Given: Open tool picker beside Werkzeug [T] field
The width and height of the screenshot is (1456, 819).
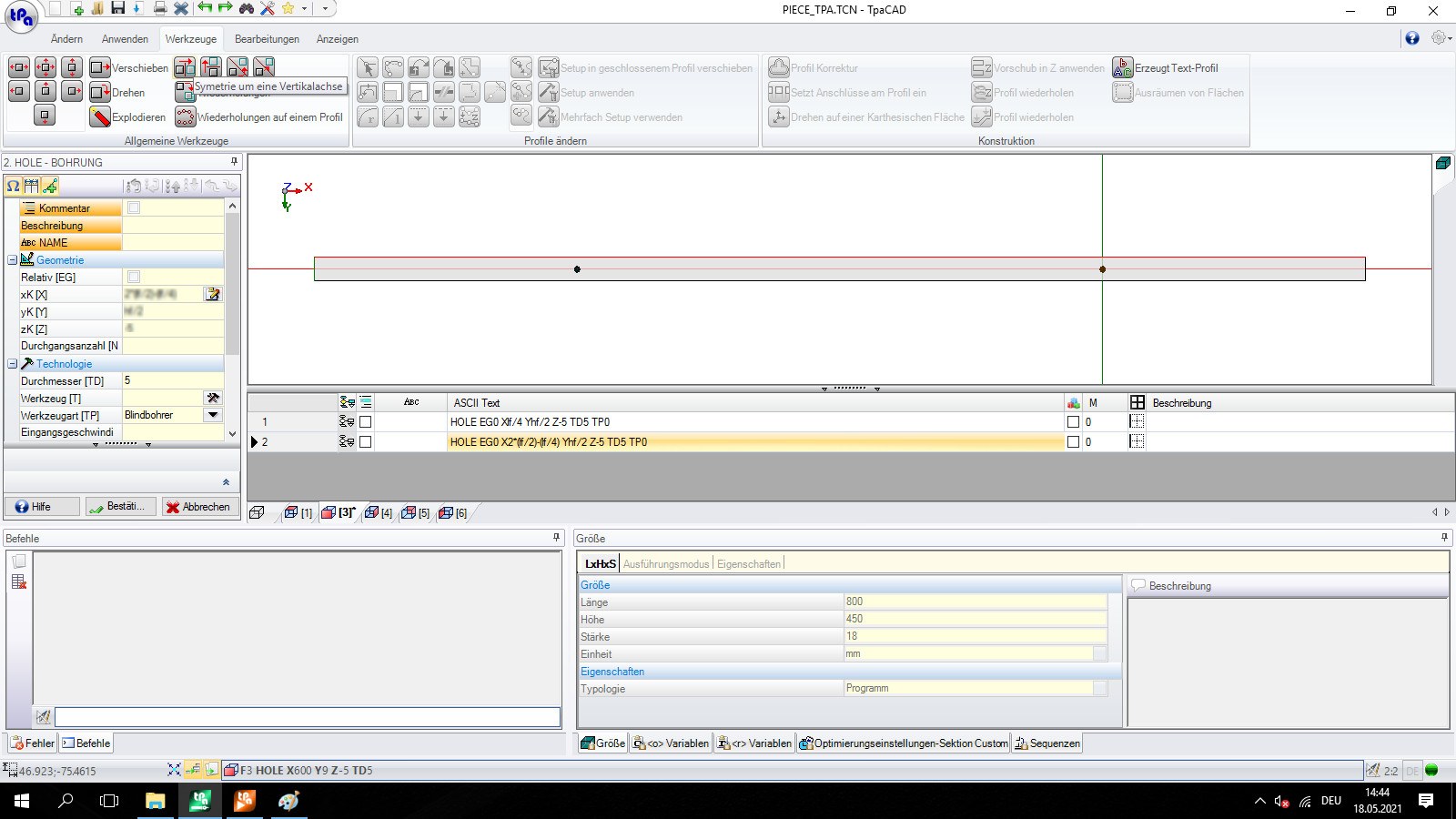Looking at the screenshot, I should point(213,398).
